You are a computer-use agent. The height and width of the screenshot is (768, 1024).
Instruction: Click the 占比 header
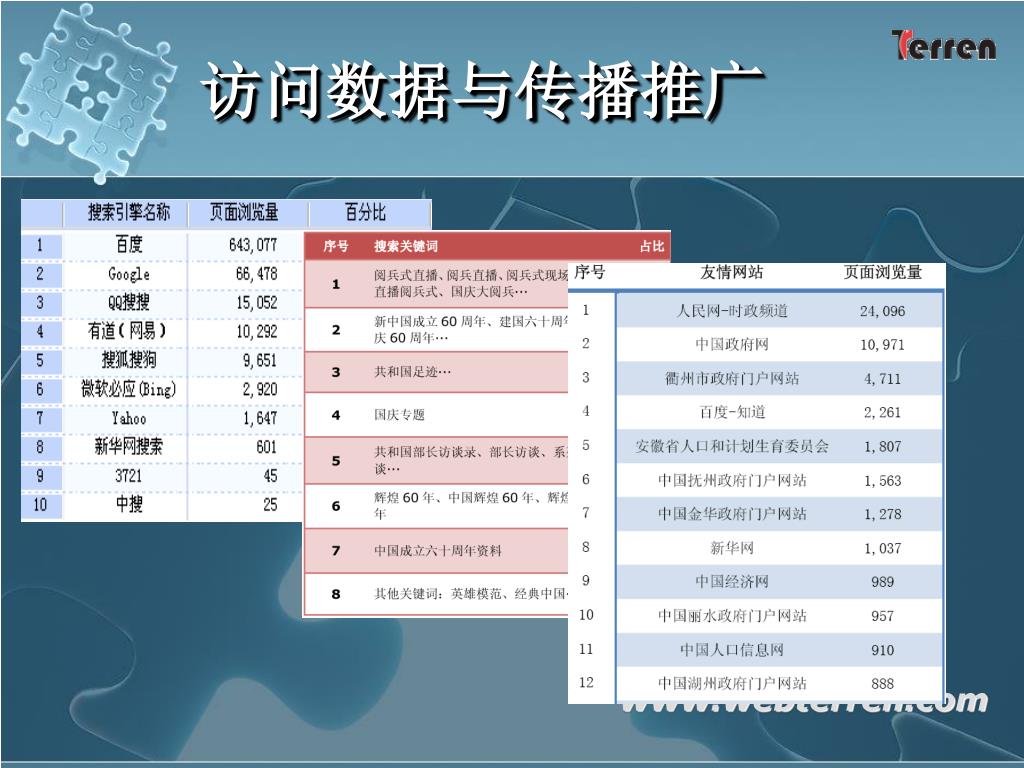[x=652, y=246]
